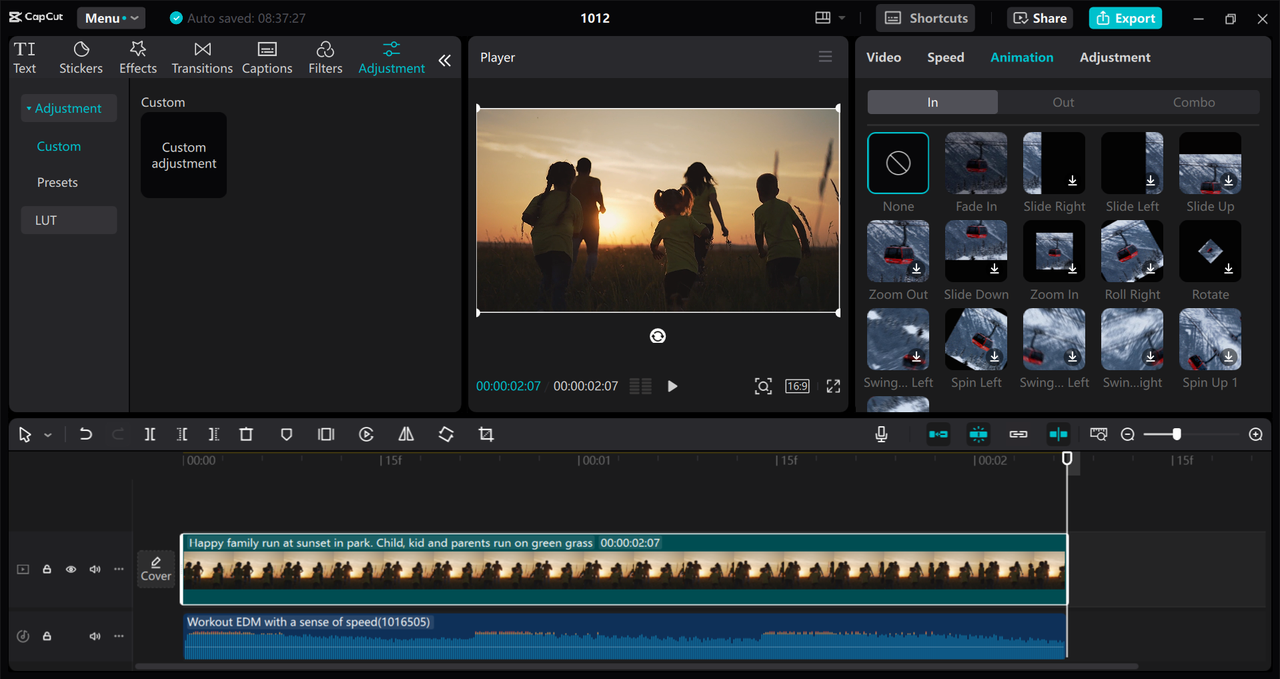
Task: Select the pointer selection tool
Action: tap(25, 435)
